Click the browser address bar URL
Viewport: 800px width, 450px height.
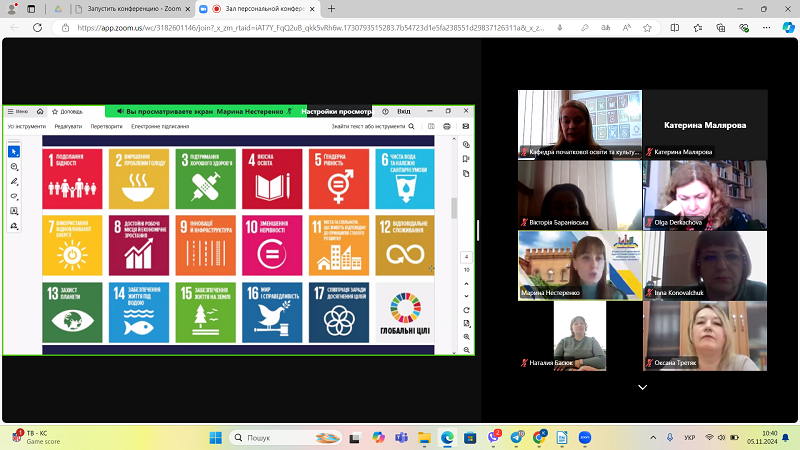coord(311,28)
